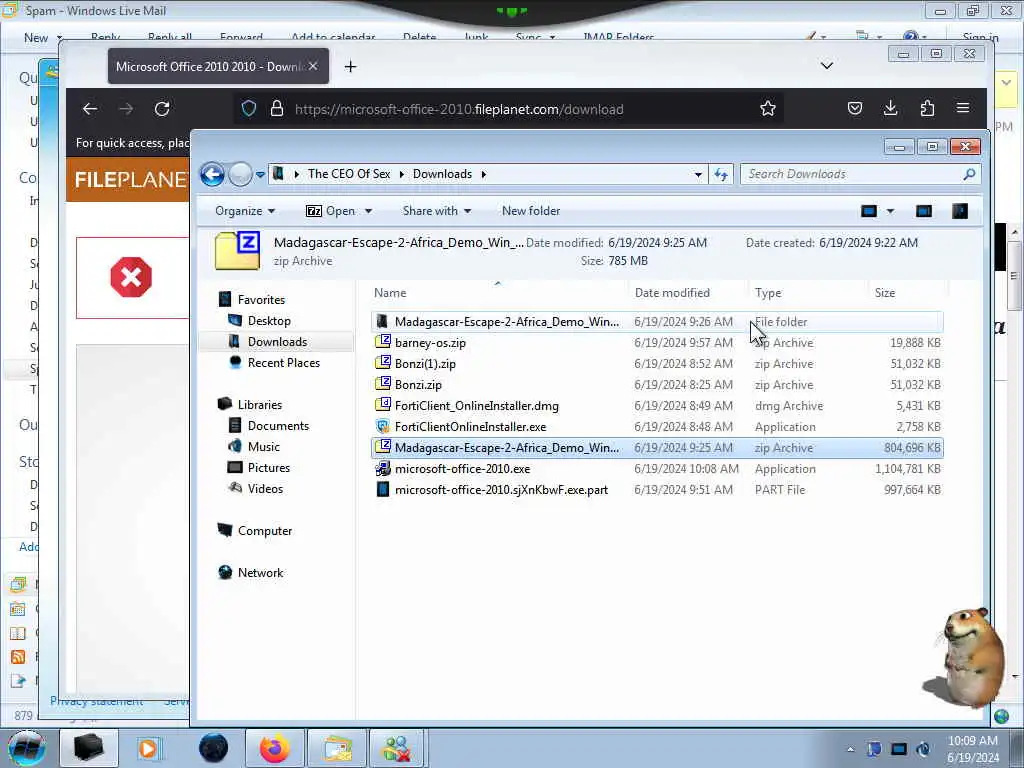
Task: Click the Explorer help icon
Action: pyautogui.click(x=959, y=211)
